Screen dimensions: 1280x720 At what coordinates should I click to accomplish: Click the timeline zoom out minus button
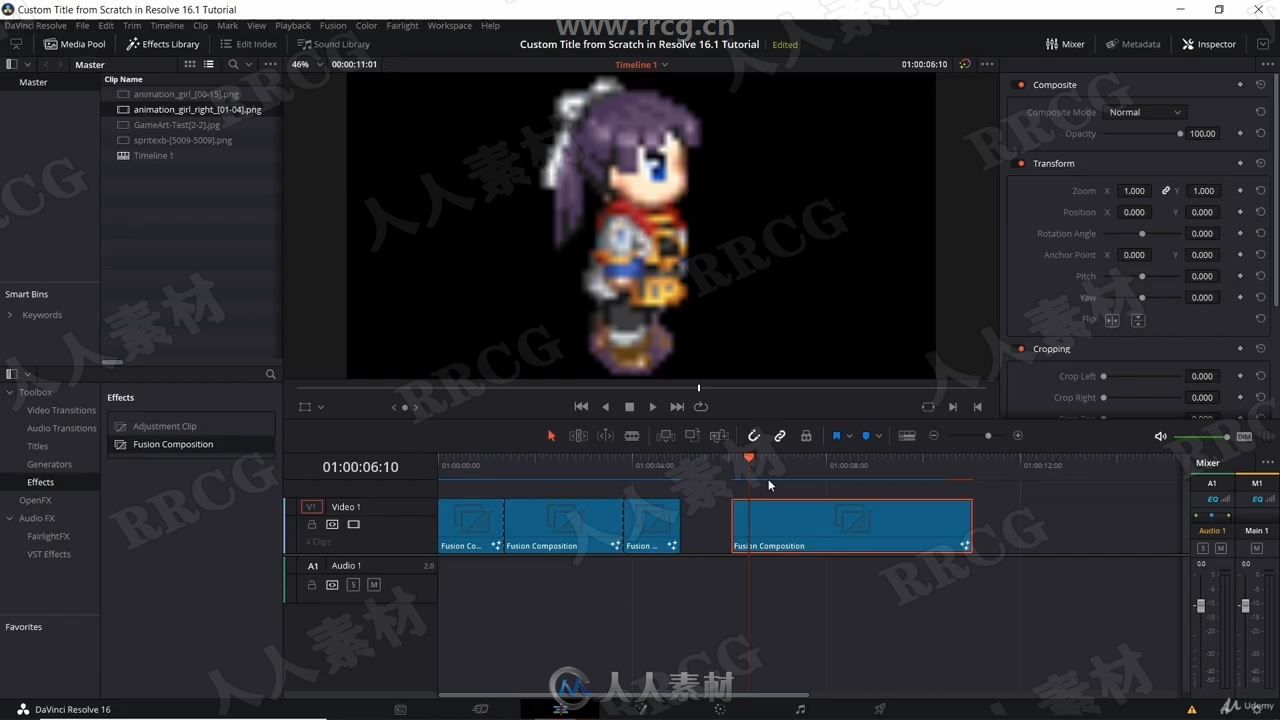coord(934,436)
